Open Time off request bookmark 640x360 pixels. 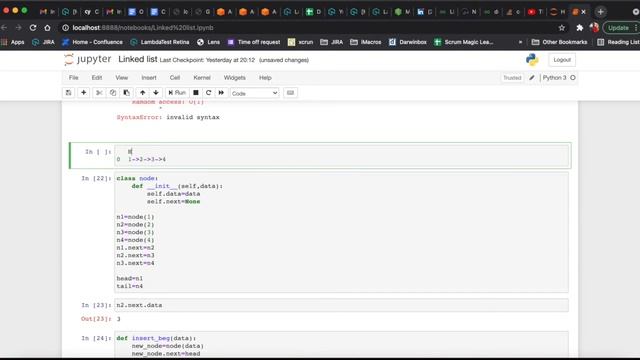point(254,42)
